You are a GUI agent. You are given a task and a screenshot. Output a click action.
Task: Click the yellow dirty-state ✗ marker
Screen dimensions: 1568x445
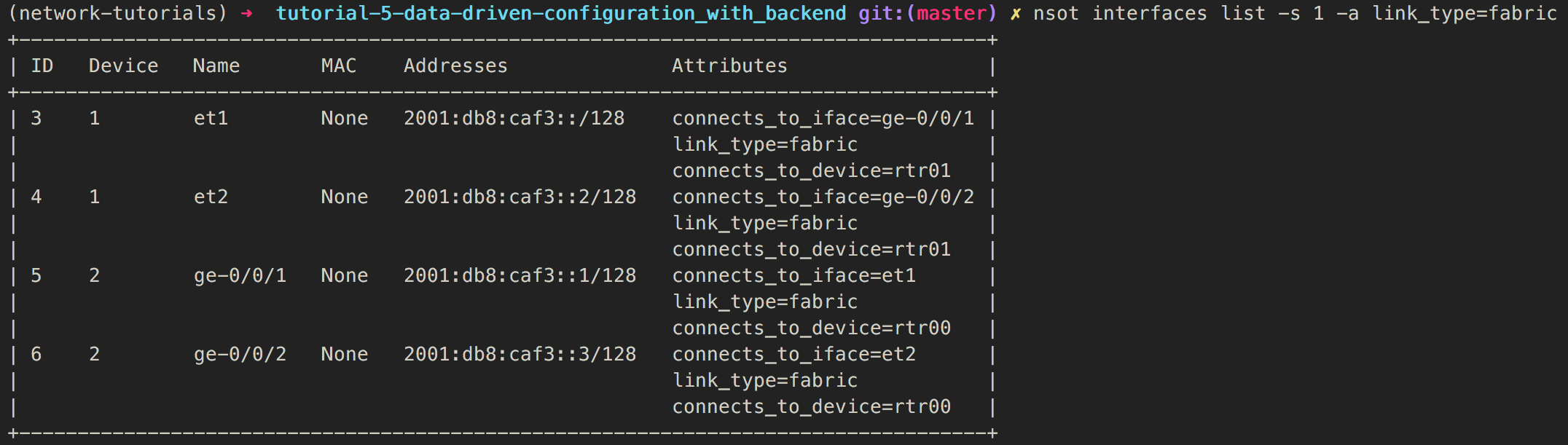(1015, 14)
